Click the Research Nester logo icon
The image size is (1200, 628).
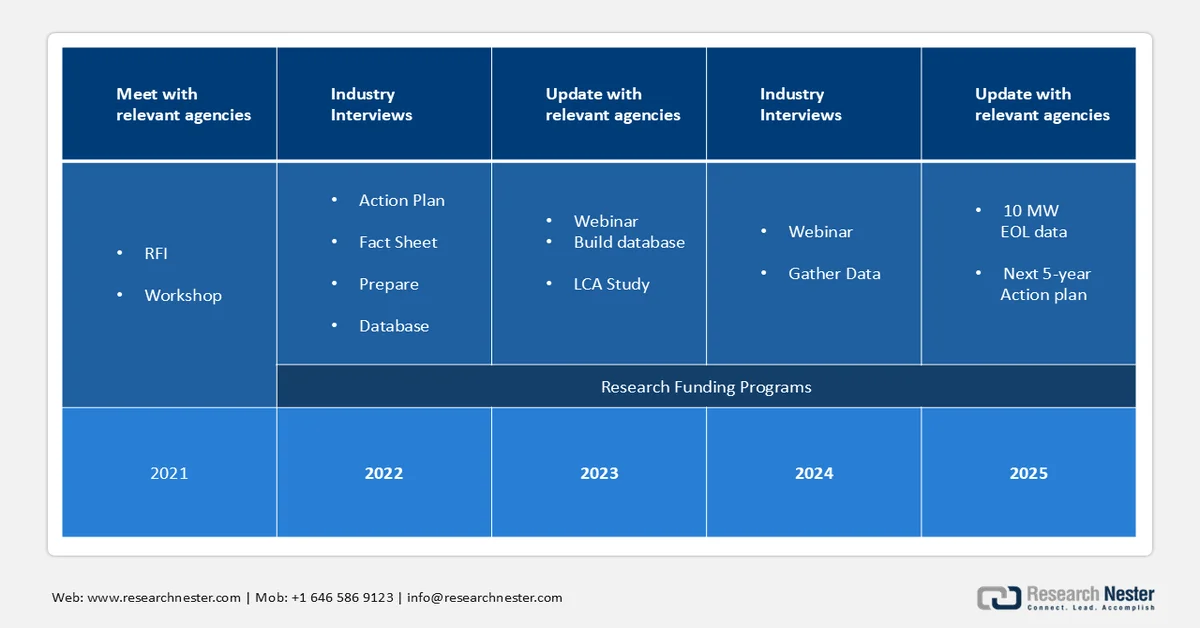coord(998,597)
